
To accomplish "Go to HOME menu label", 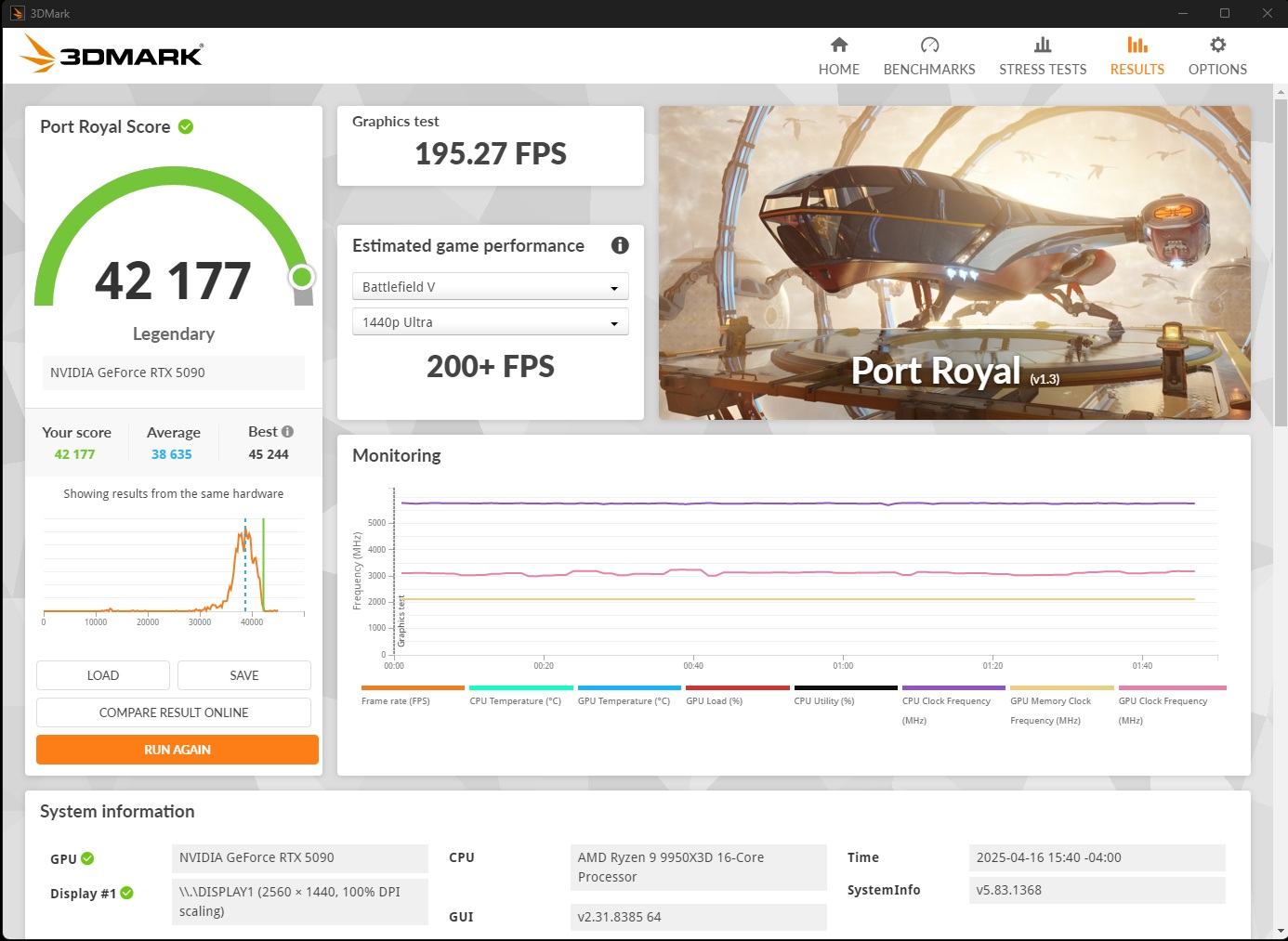I will click(839, 69).
